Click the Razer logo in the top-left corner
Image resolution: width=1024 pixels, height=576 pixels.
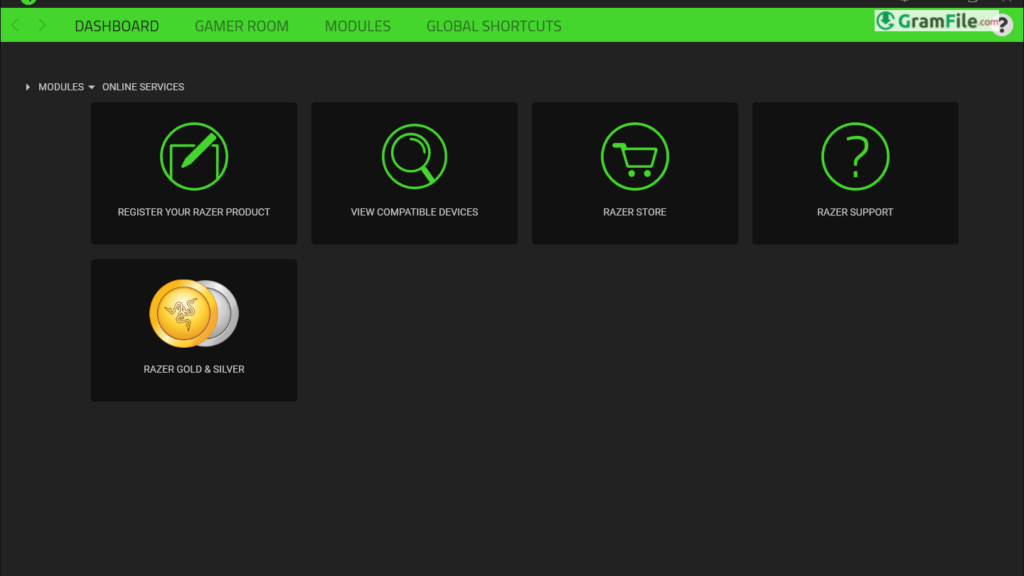coord(26,3)
